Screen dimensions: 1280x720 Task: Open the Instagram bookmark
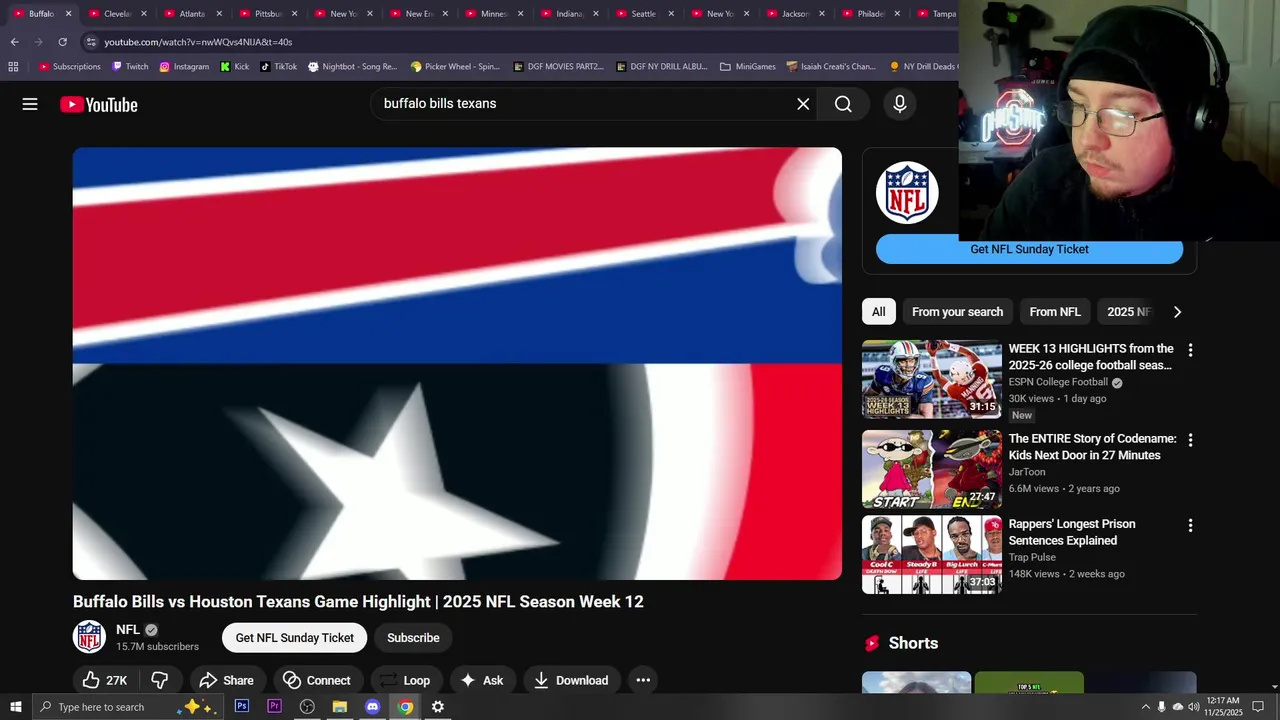(x=184, y=67)
